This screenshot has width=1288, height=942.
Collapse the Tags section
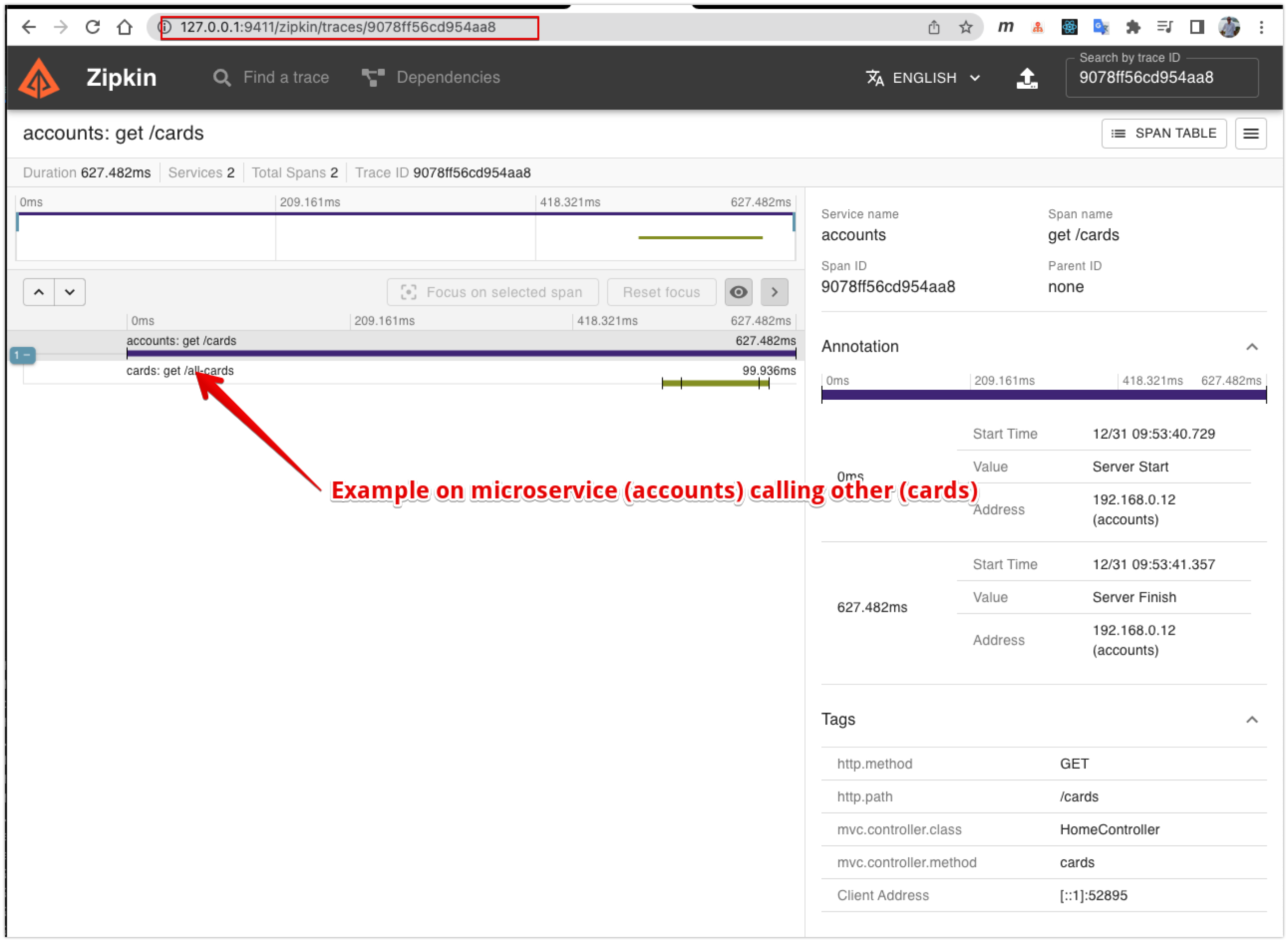point(1252,720)
